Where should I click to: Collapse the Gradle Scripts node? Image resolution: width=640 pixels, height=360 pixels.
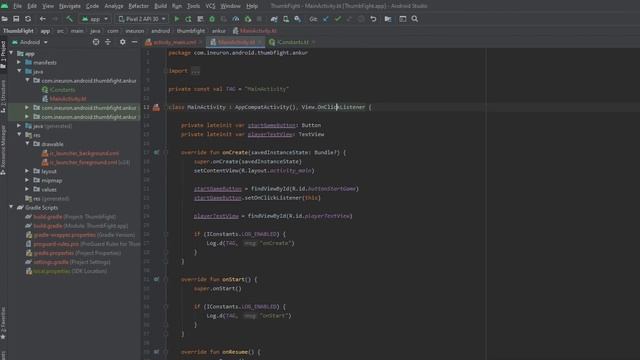11,207
